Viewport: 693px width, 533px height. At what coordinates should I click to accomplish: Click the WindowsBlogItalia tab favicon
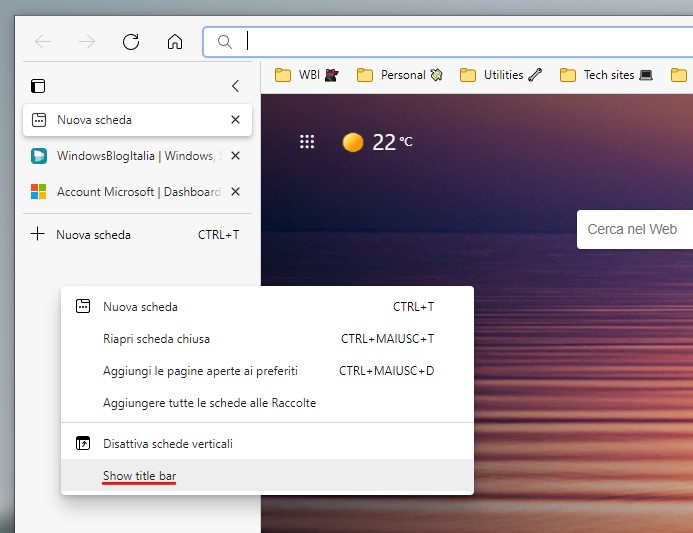tap(38, 156)
